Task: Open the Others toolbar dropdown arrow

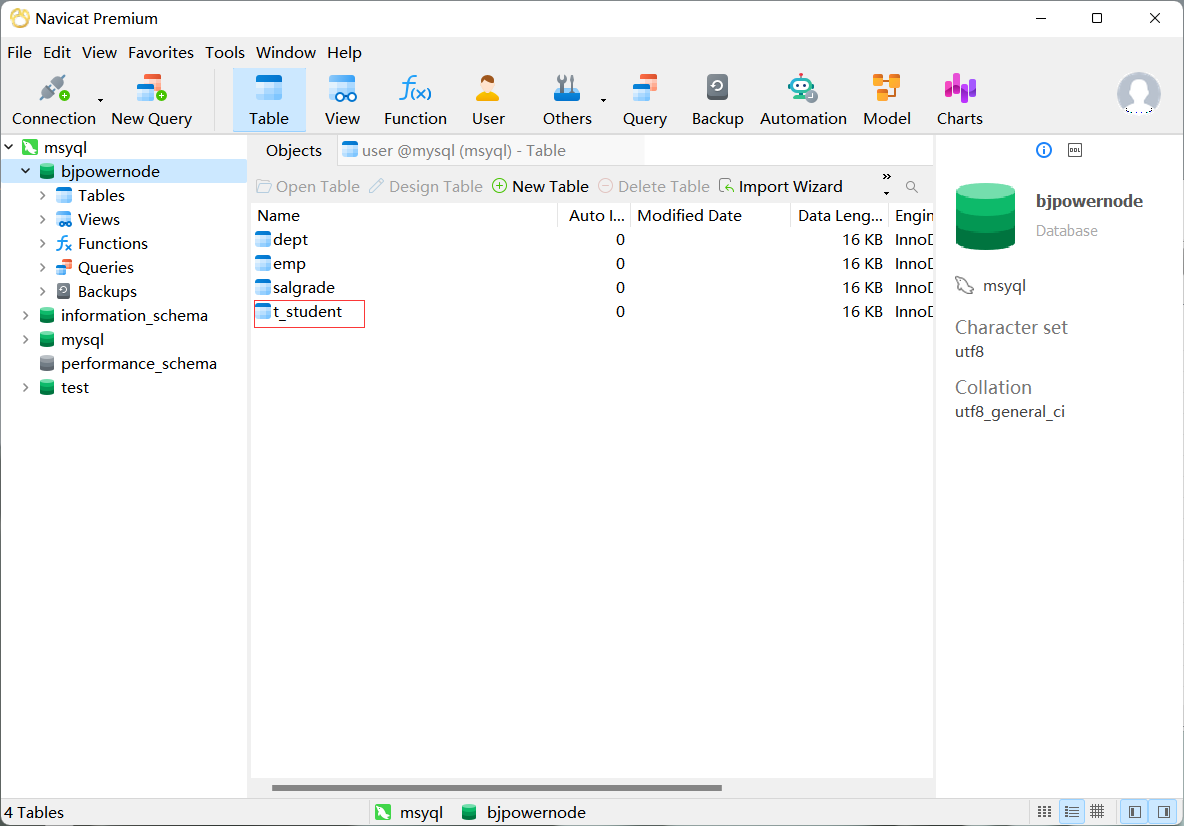Action: tap(603, 100)
